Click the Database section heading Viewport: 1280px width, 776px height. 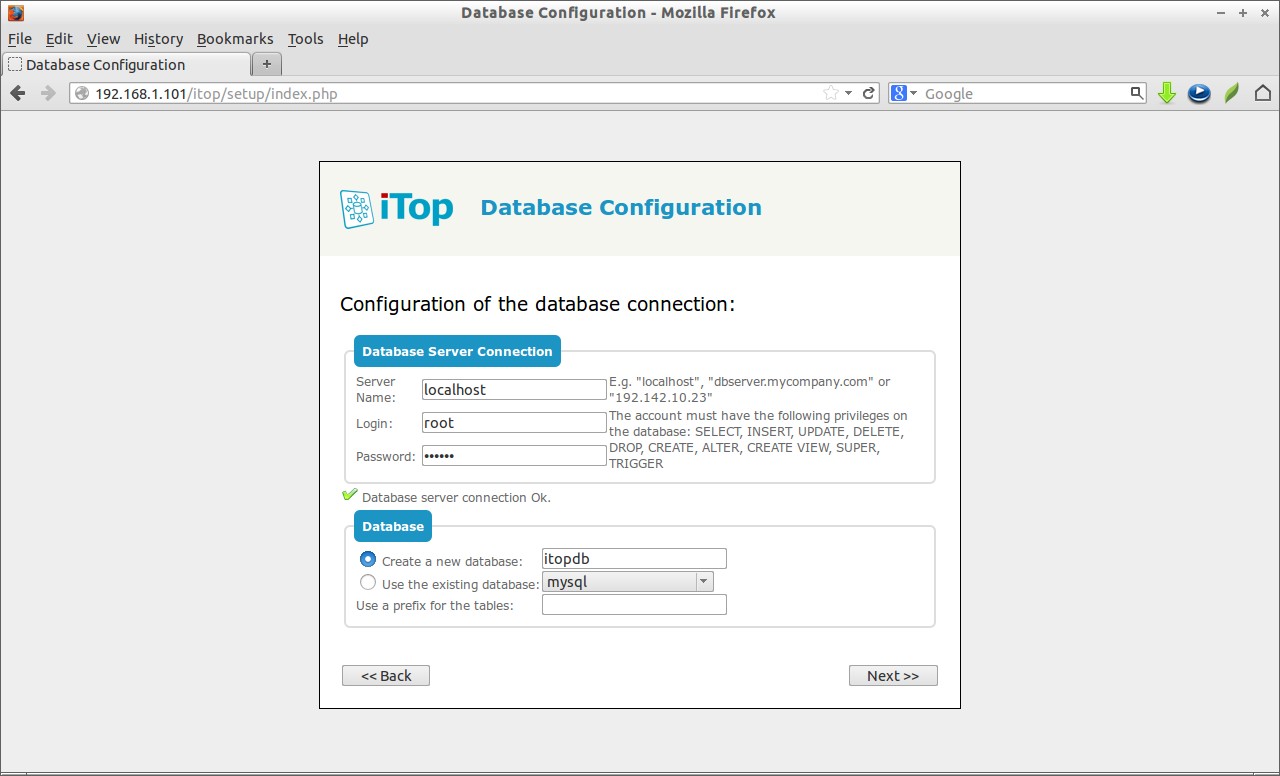click(393, 527)
